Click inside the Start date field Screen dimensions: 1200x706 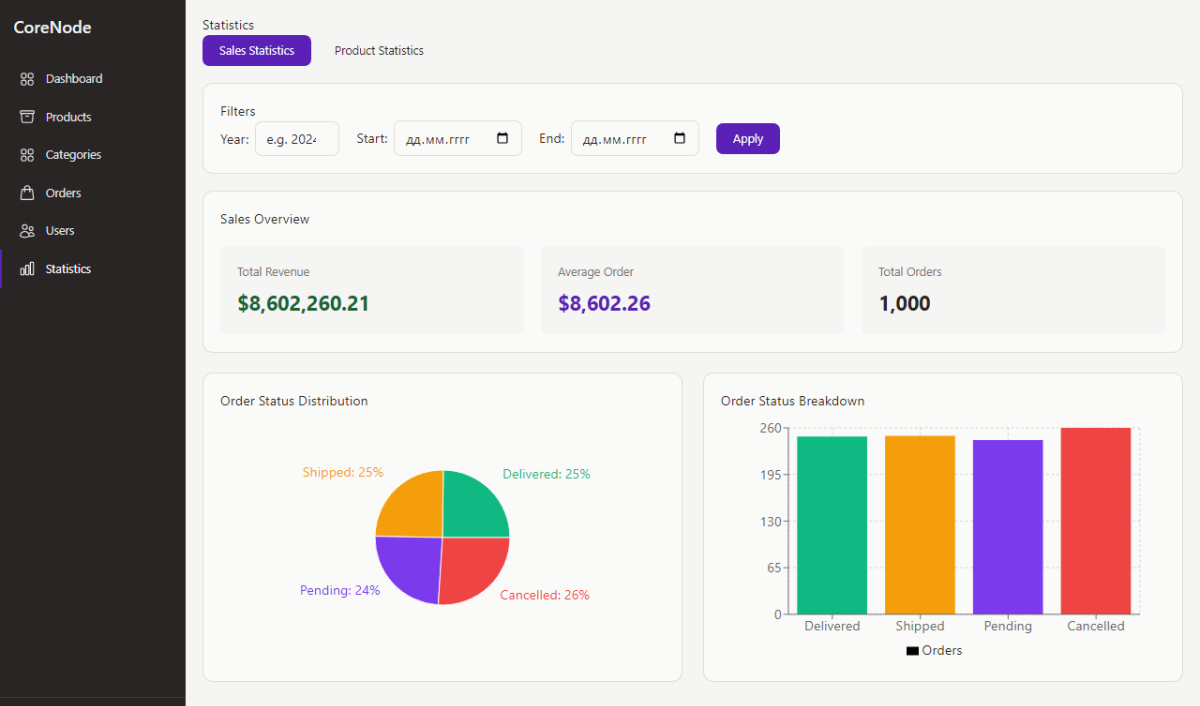point(438,139)
